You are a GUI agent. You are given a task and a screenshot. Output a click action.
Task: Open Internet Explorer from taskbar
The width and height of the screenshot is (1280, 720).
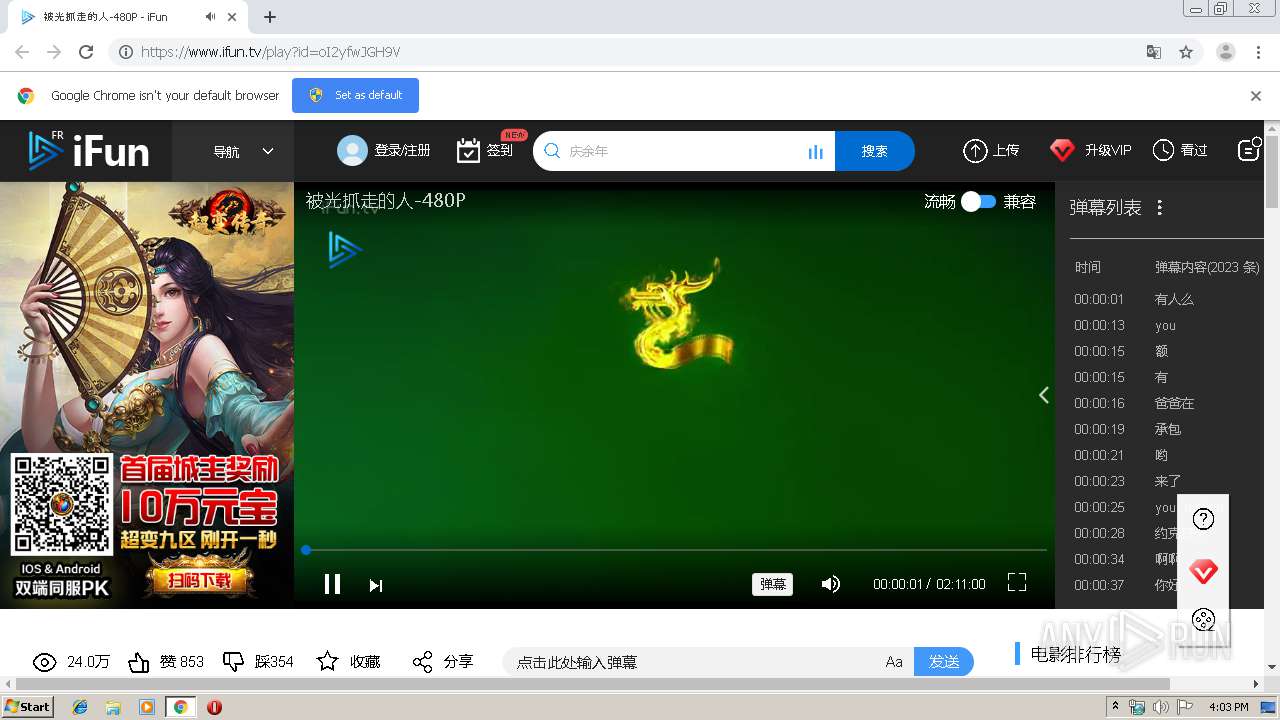tap(80, 707)
